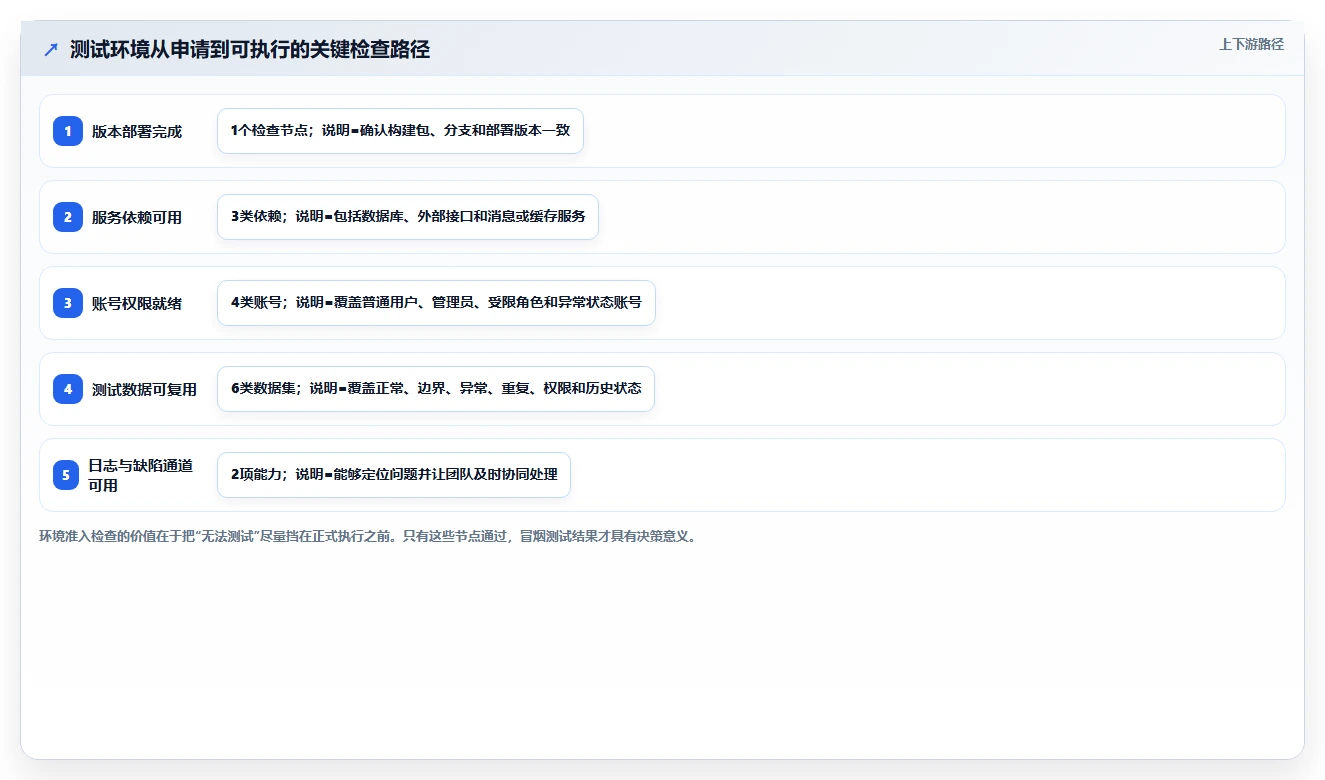Click the 2项能力 description chip

[394, 475]
